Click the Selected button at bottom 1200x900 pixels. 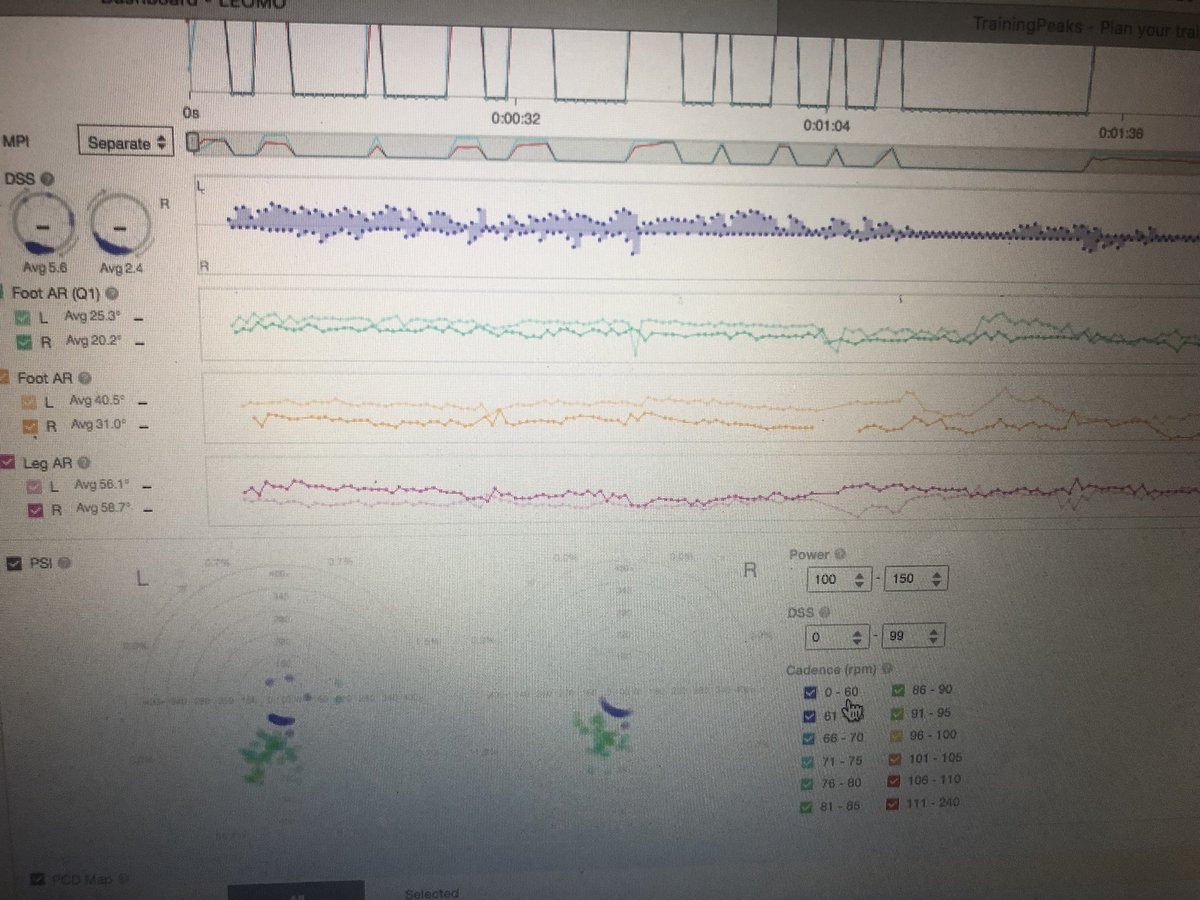pyautogui.click(x=431, y=893)
